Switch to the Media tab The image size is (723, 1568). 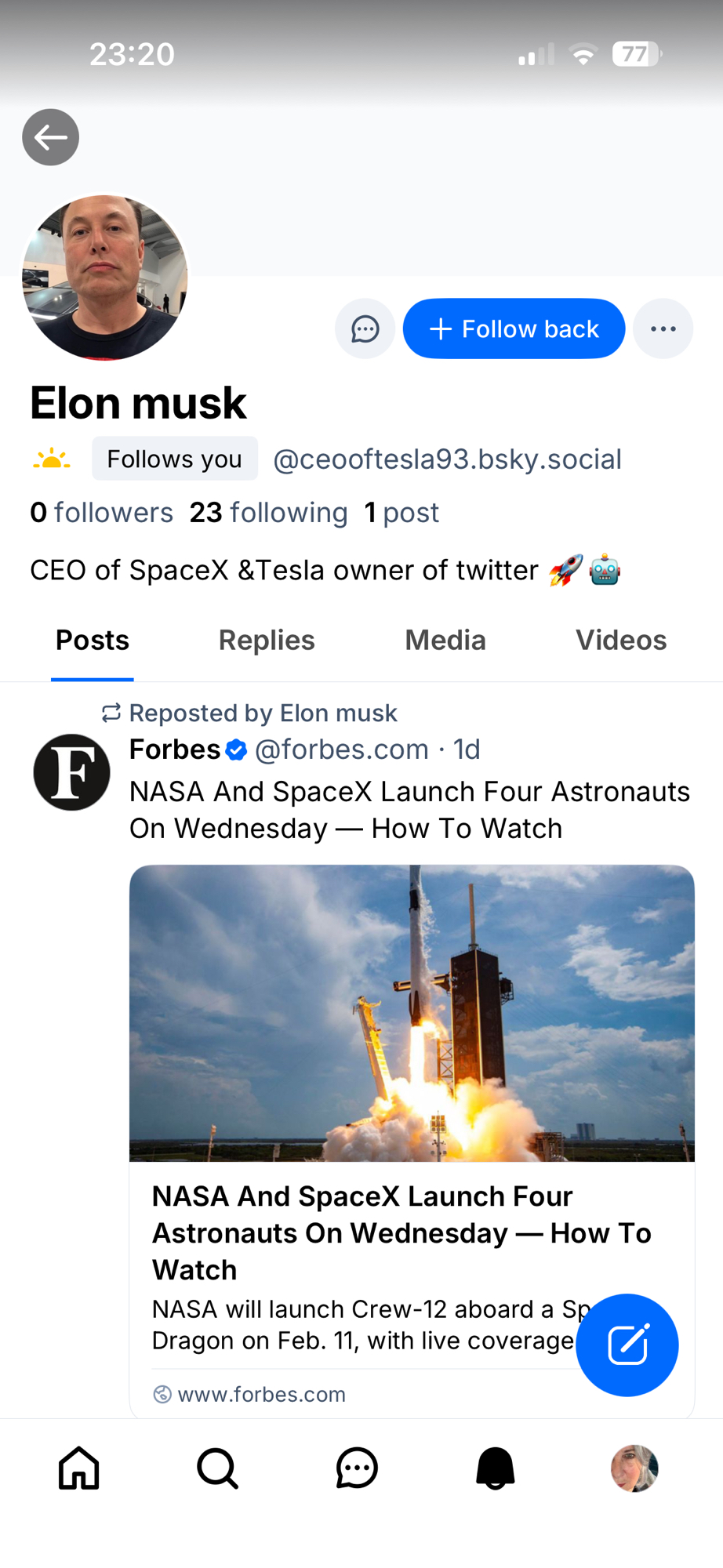445,641
